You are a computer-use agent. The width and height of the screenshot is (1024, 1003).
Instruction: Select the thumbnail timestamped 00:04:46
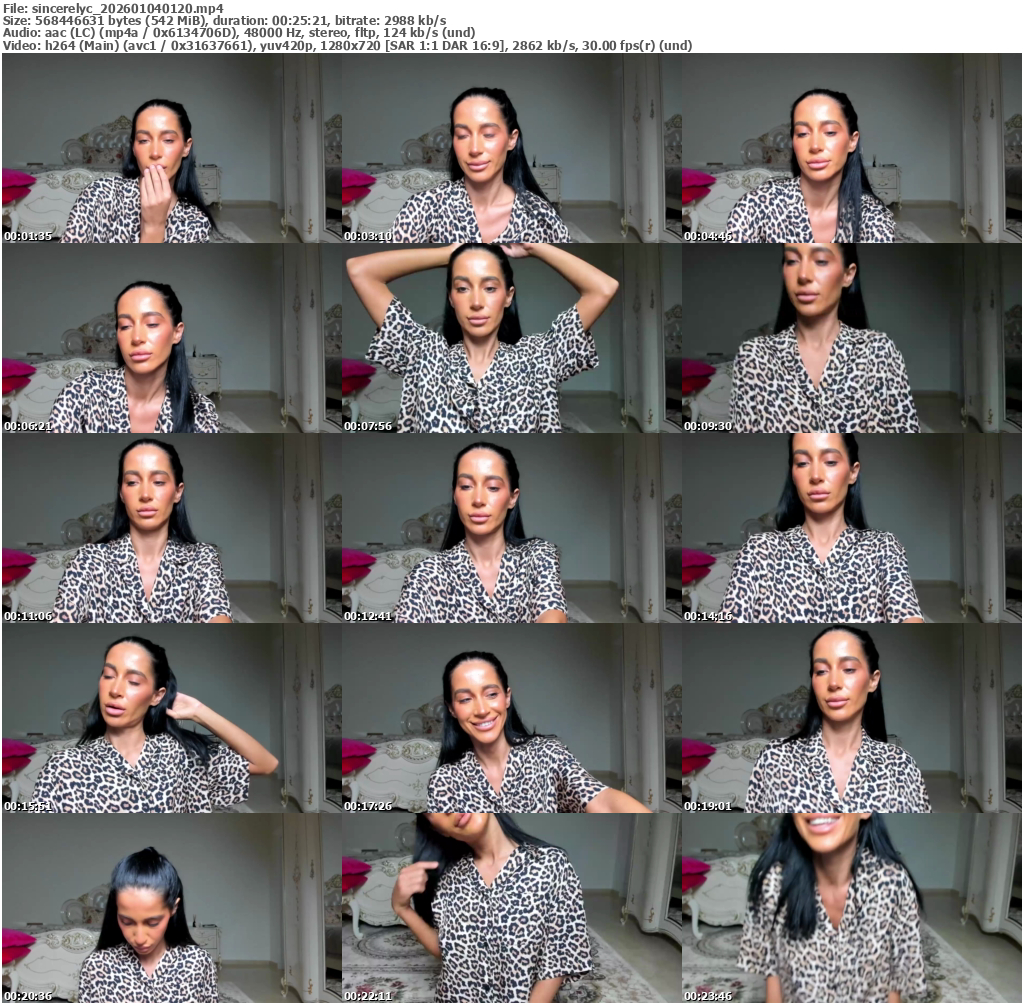tap(852, 148)
